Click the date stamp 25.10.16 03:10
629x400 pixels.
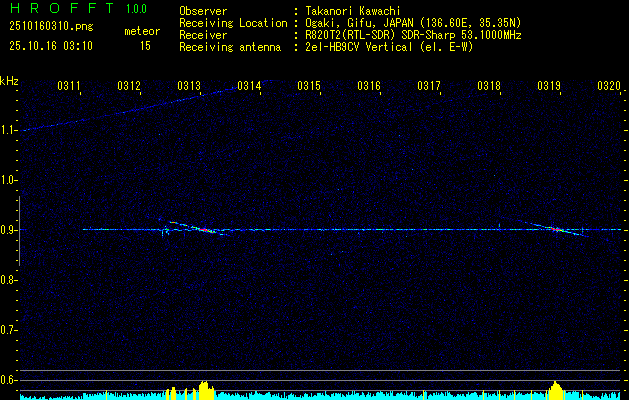click(51, 46)
